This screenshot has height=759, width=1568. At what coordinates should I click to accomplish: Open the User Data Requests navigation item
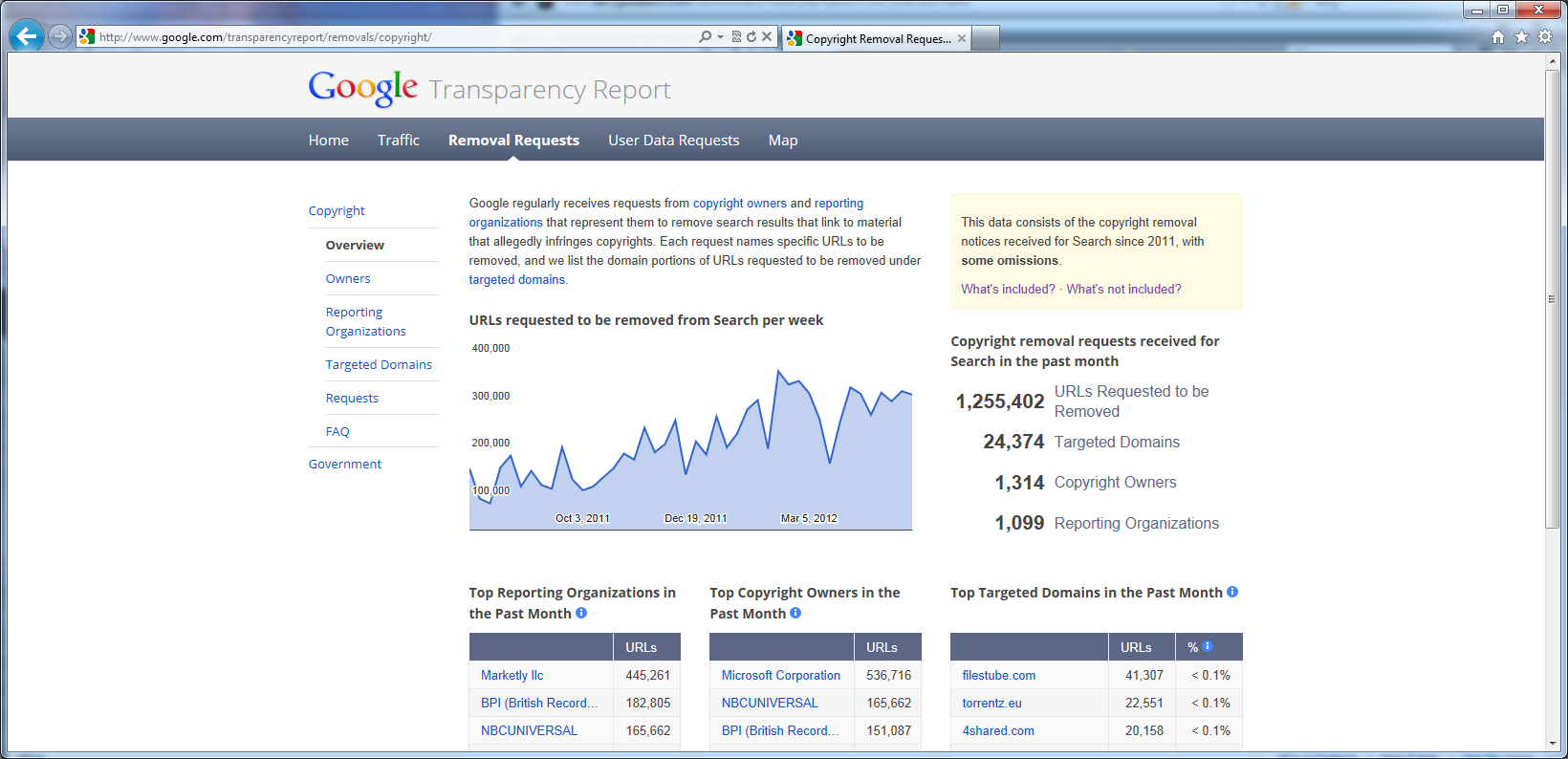point(674,140)
